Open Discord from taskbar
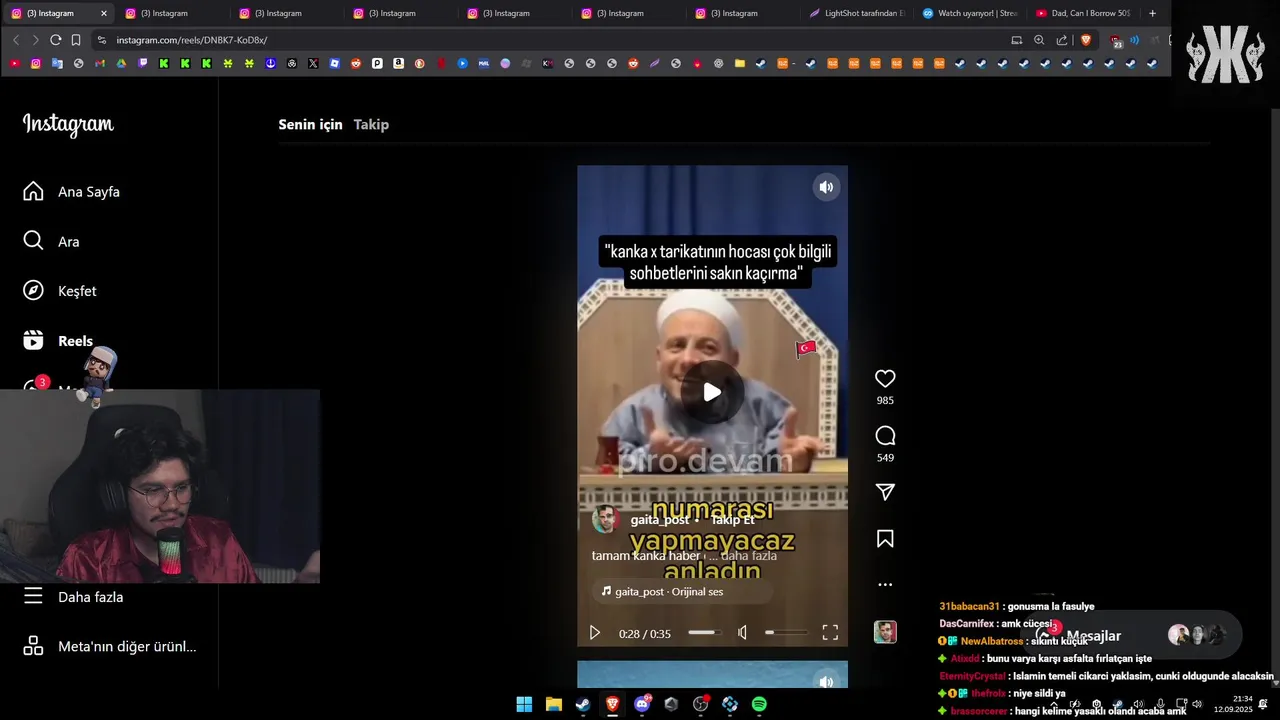Viewport: 1280px width, 720px height. coord(642,704)
